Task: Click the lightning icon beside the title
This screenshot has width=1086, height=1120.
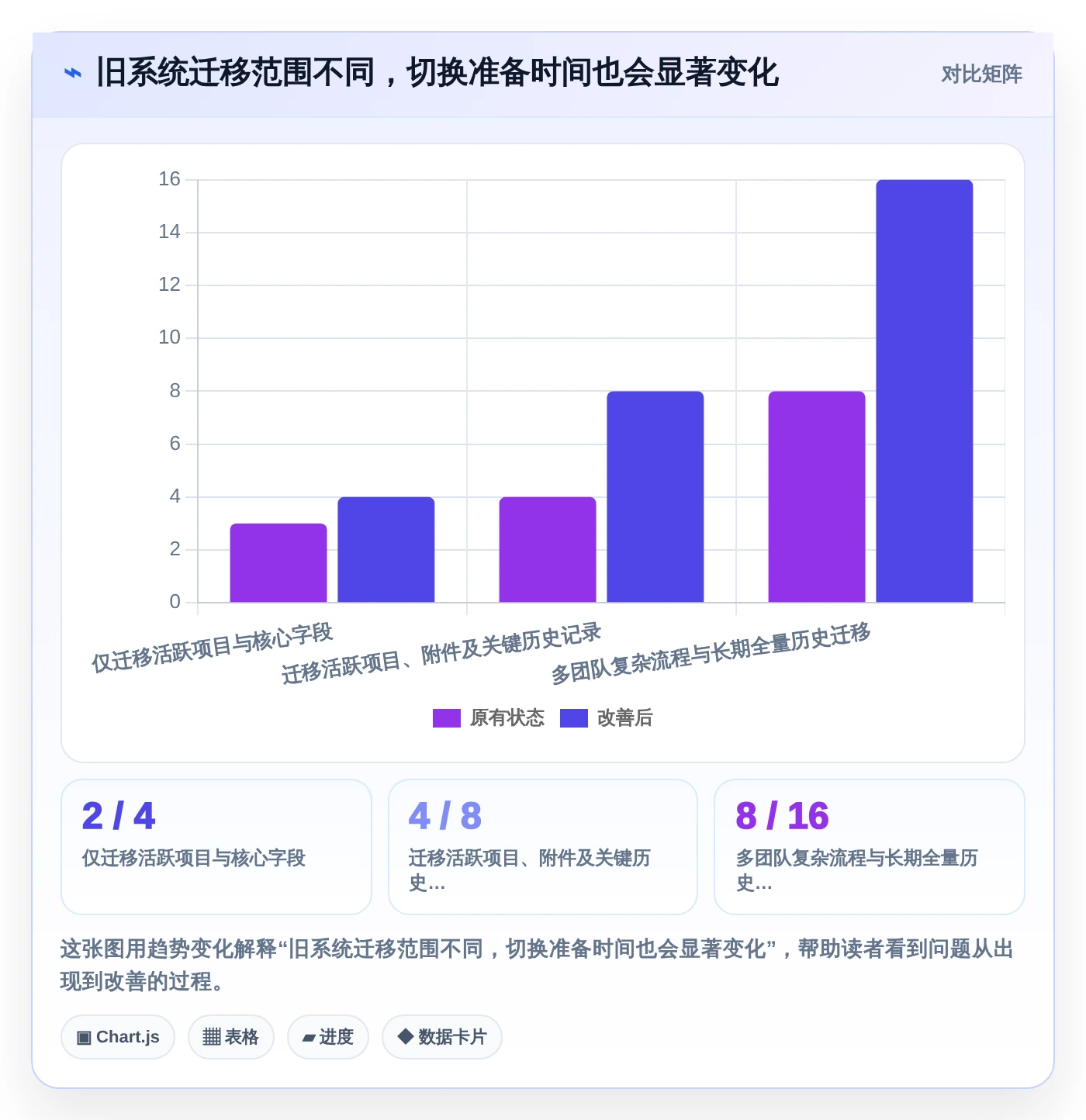Action: [x=72, y=74]
